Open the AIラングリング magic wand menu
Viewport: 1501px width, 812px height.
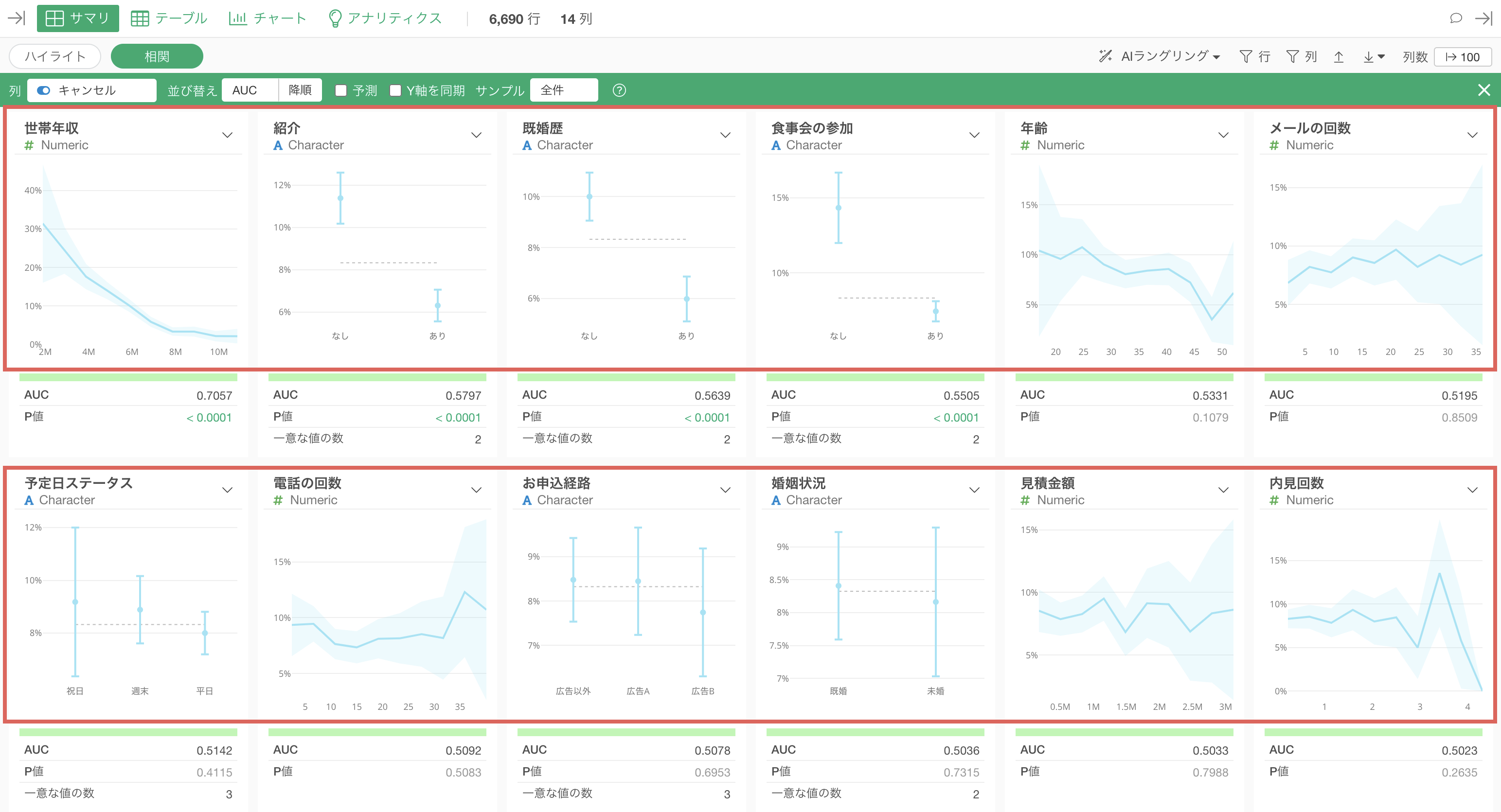pos(1159,56)
